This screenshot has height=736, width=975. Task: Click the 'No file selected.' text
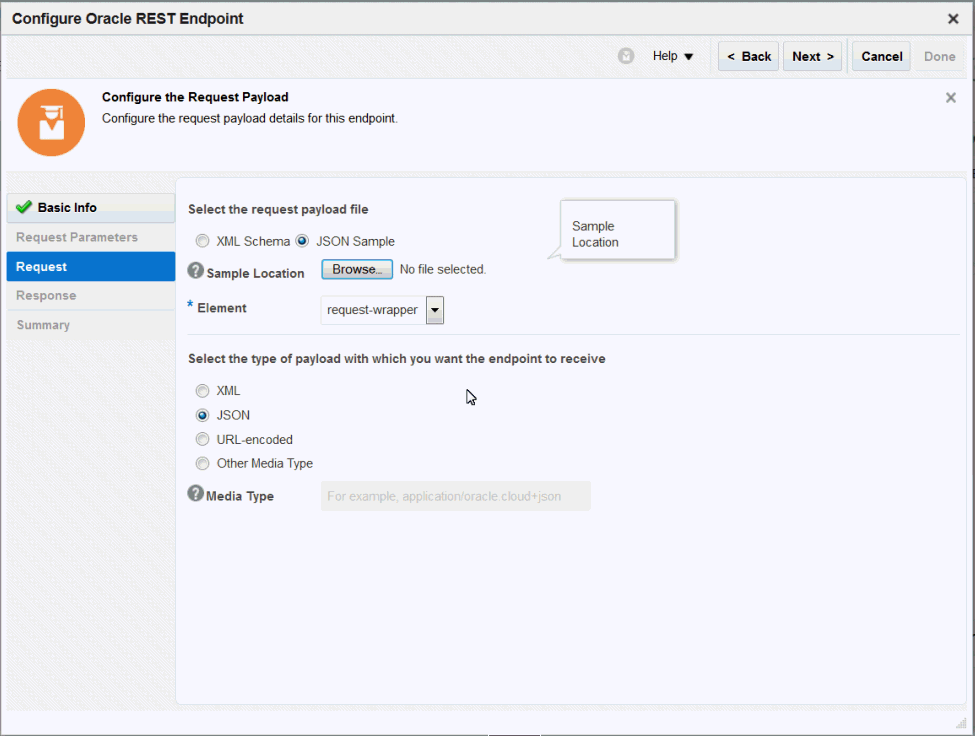(443, 269)
